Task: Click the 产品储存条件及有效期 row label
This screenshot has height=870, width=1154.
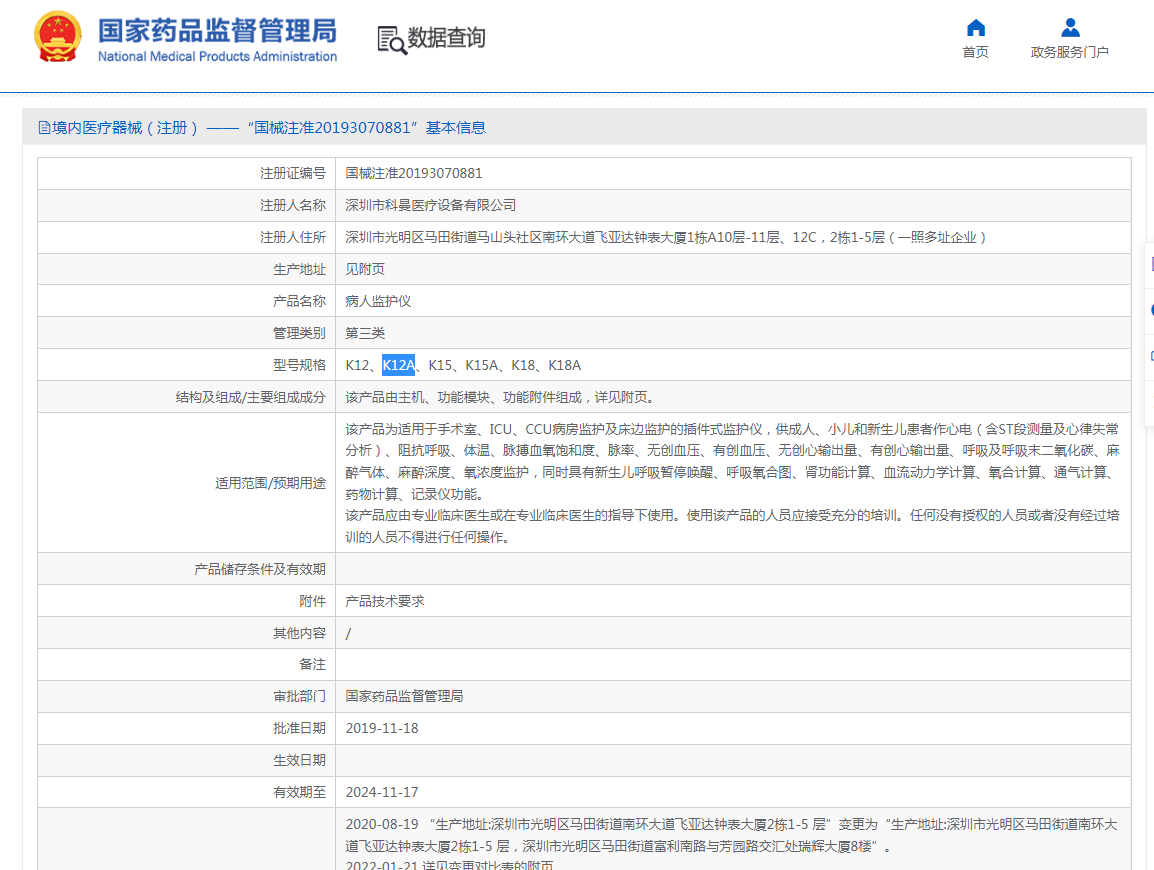Action: point(260,570)
